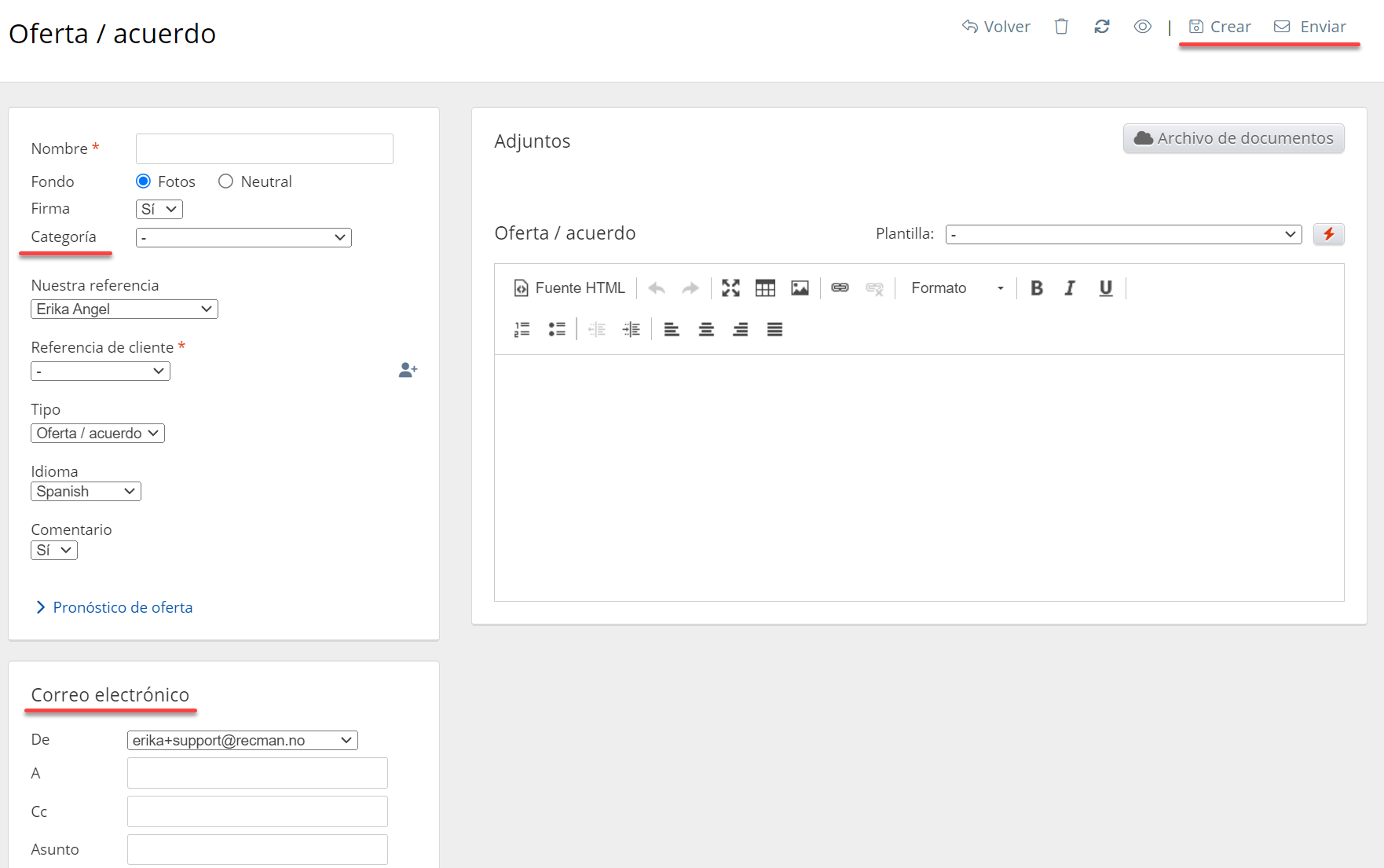Screen dimensions: 1384x868
Task: Open the Plantilla template dropdown
Action: 1123,234
